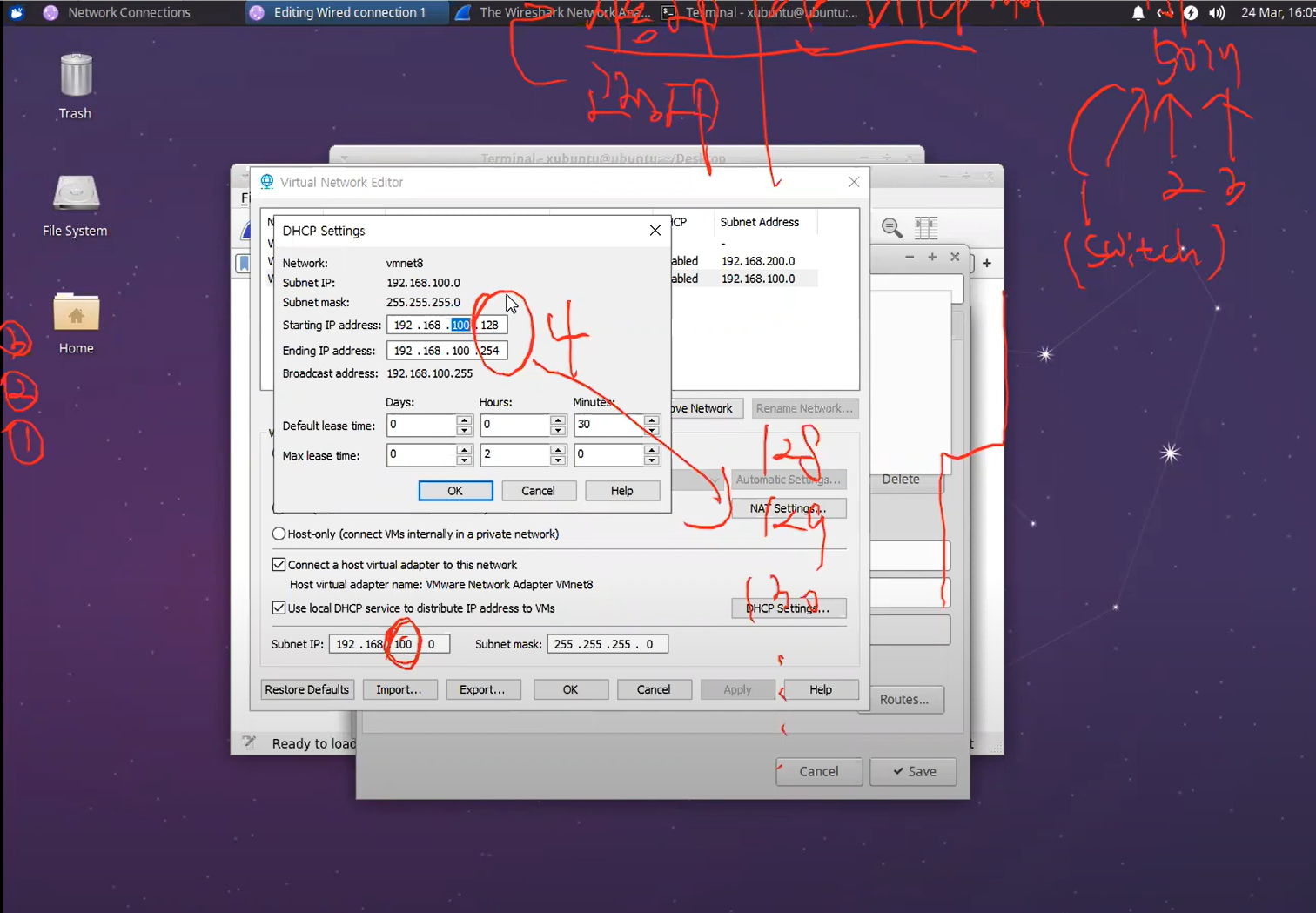The height and width of the screenshot is (913, 1316).
Task: Toggle Use local DHCP service checkbox
Action: point(279,608)
